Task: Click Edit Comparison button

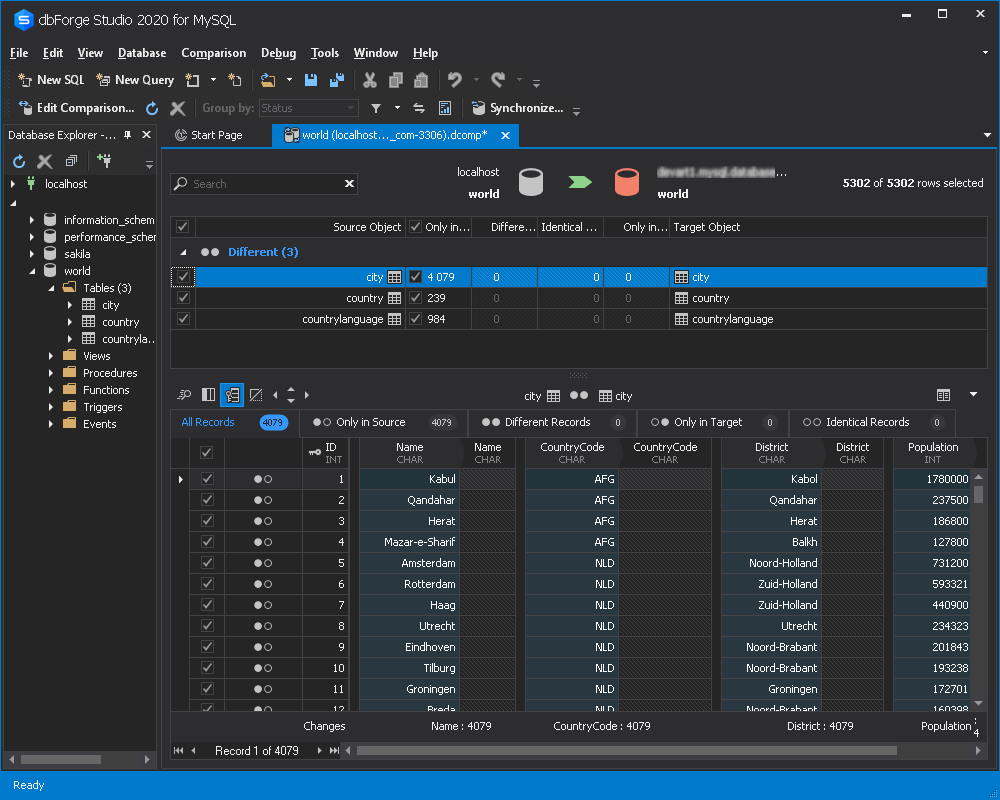Action: coord(76,108)
